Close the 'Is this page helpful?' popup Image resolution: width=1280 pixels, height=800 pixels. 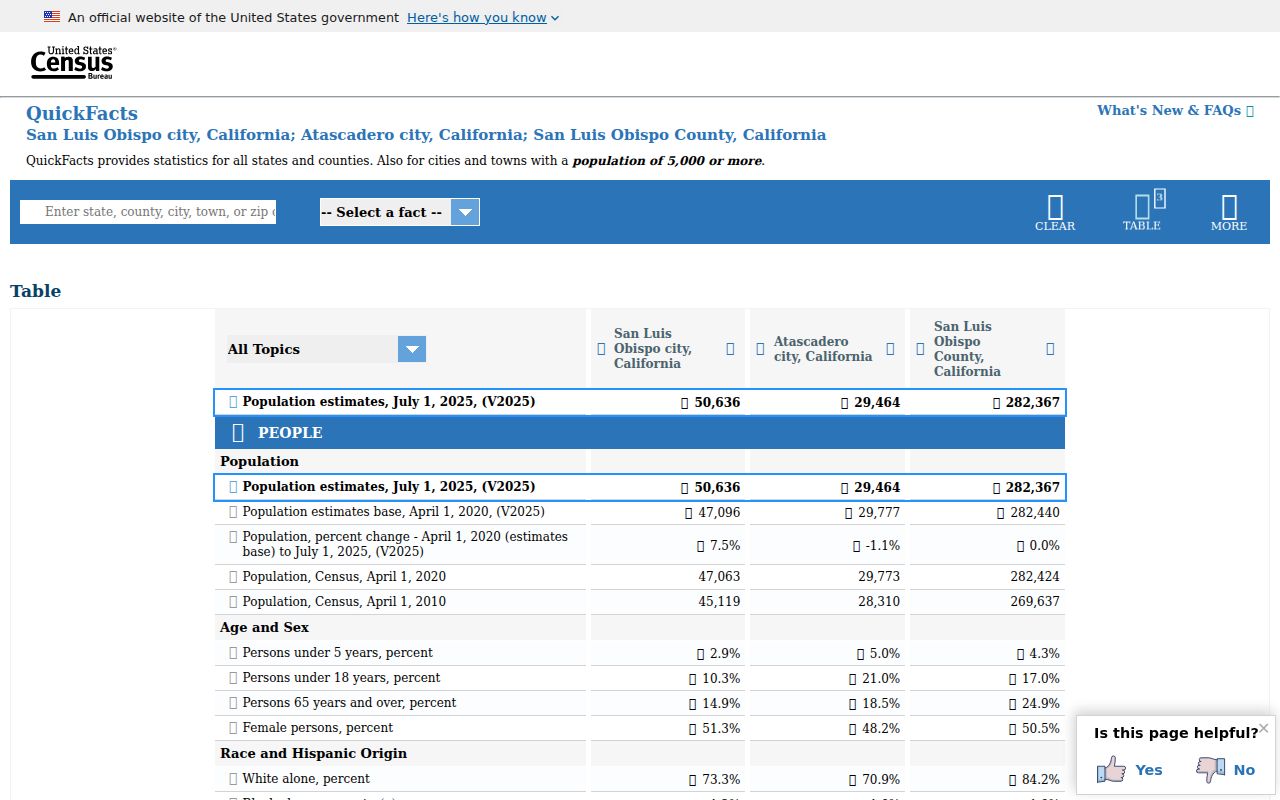(1264, 728)
